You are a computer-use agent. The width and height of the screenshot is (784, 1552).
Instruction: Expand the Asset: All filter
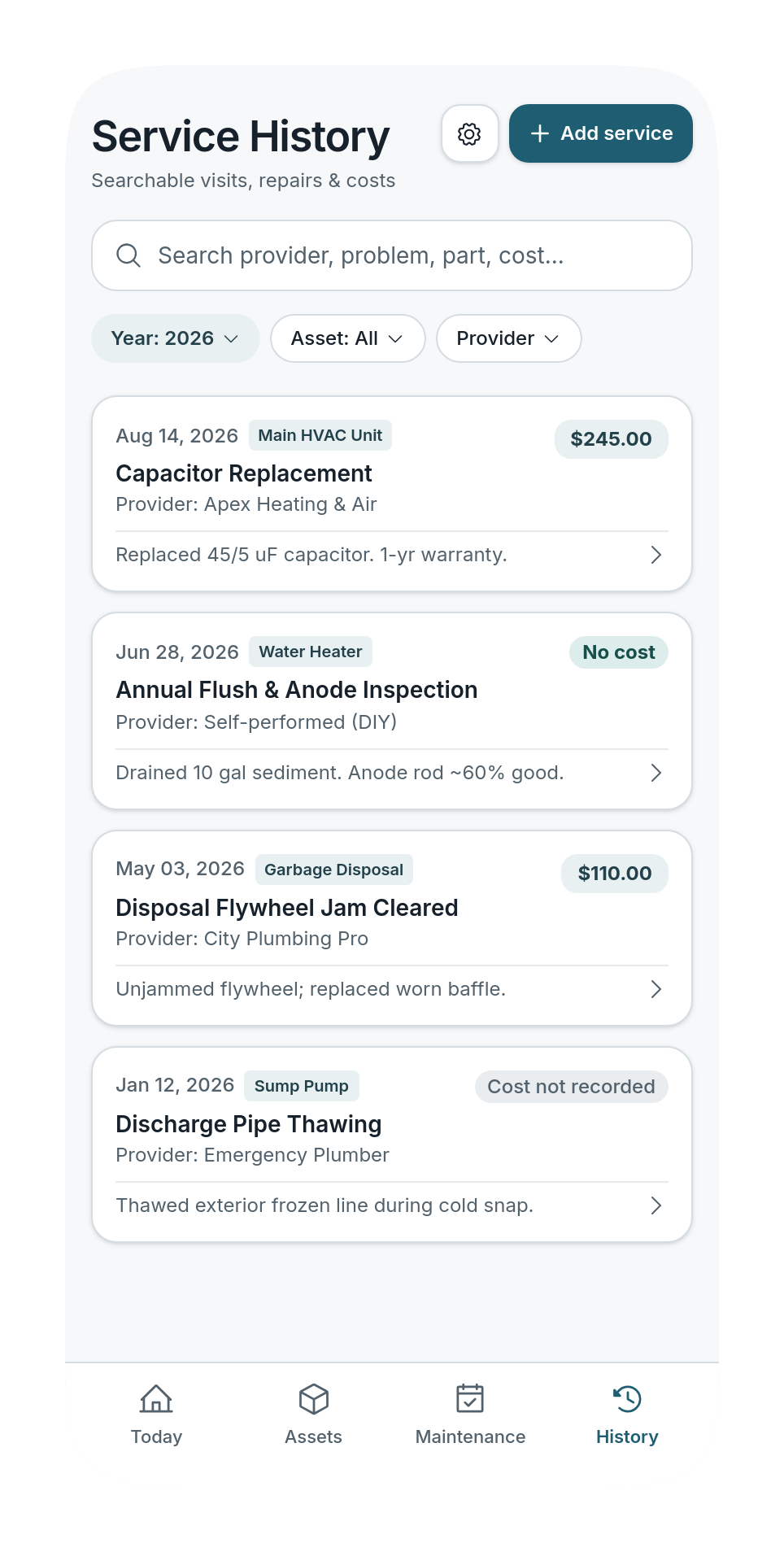click(x=347, y=338)
